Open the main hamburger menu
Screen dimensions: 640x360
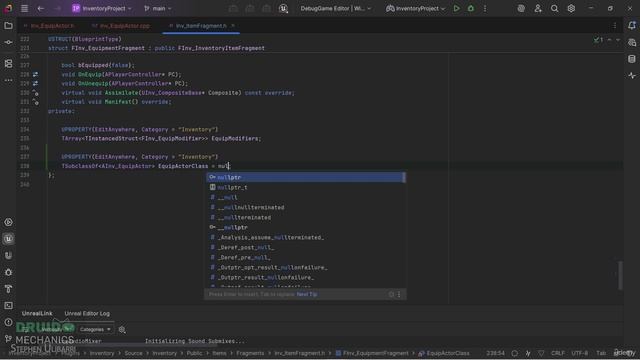[x=24, y=8]
